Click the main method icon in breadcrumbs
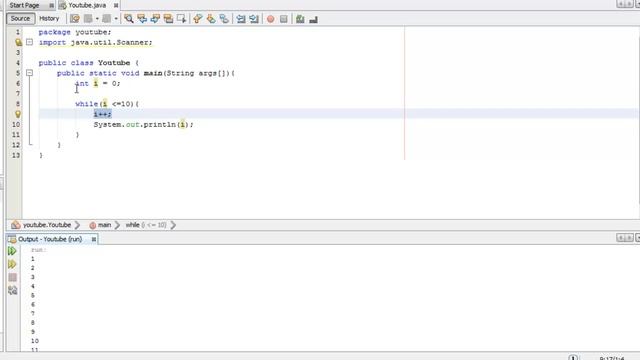The height and width of the screenshot is (360, 640). click(93, 225)
